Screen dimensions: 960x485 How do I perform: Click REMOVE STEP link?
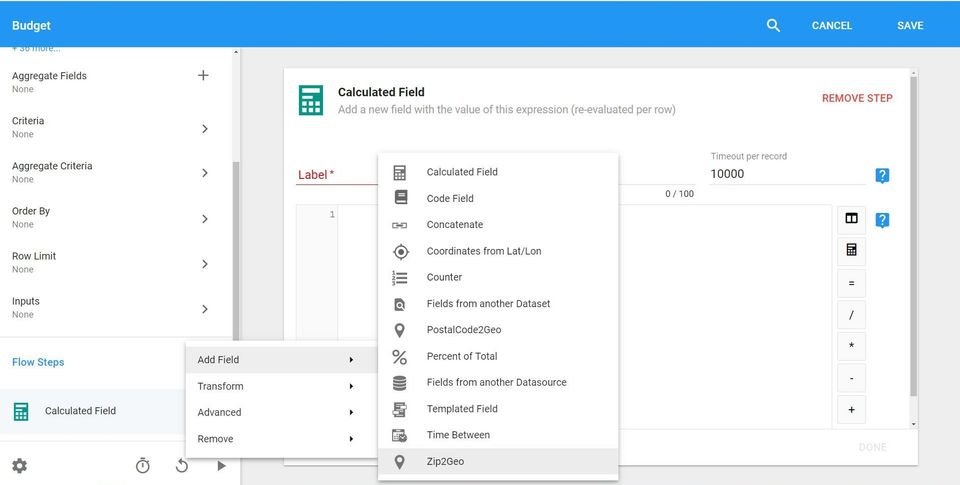tap(857, 98)
